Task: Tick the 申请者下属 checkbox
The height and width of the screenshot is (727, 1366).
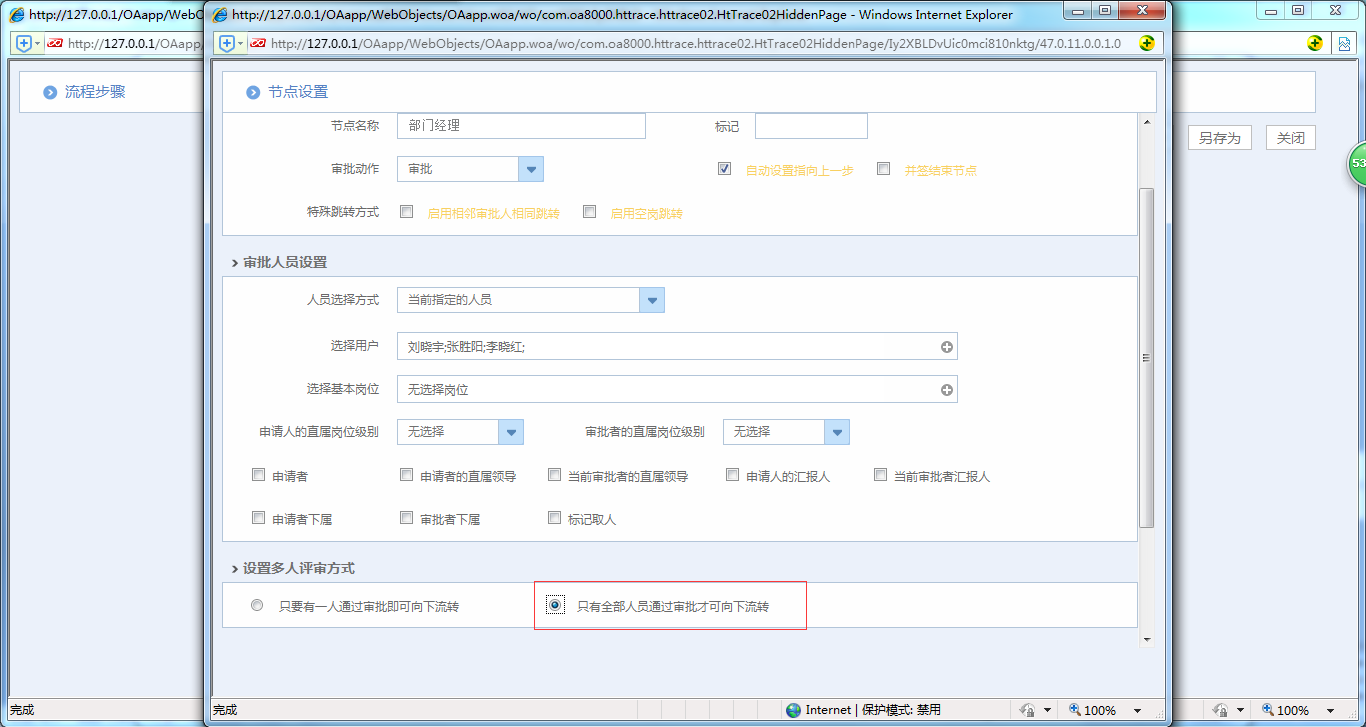Action: [x=258, y=518]
